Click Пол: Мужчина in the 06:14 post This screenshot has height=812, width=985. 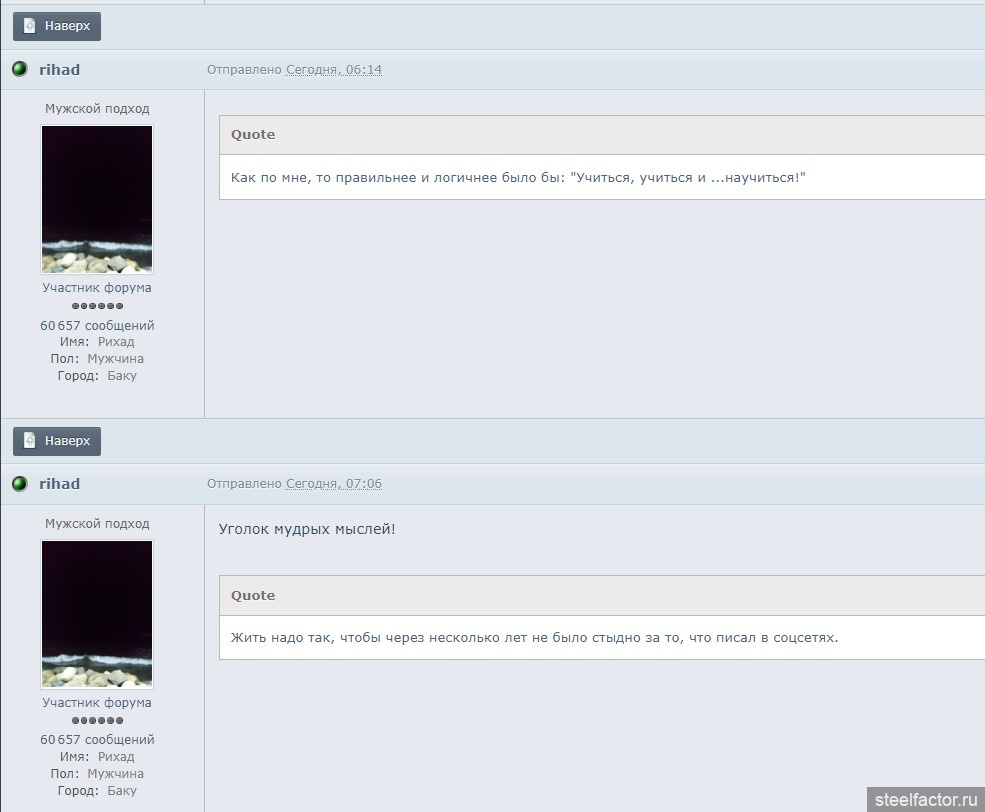97,359
